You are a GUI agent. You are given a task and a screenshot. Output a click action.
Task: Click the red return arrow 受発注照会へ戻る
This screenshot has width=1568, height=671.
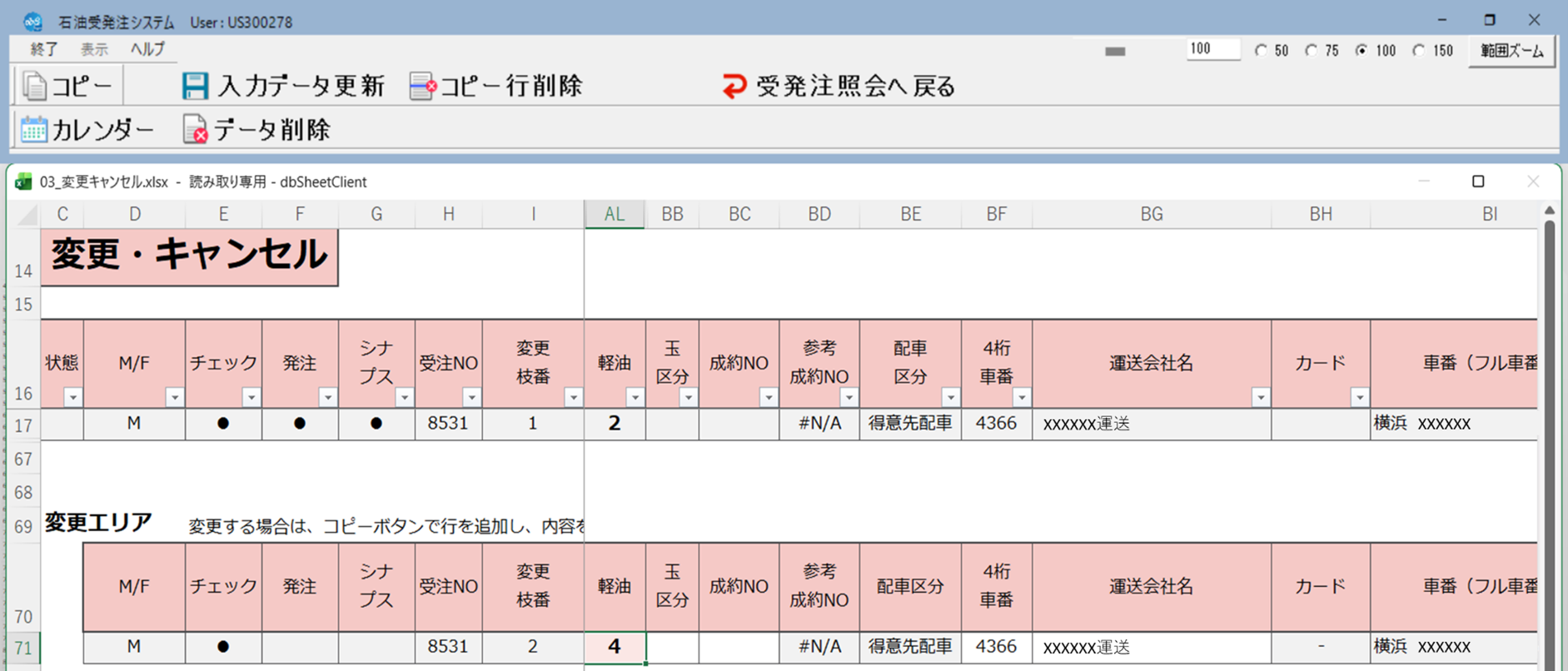tap(734, 87)
